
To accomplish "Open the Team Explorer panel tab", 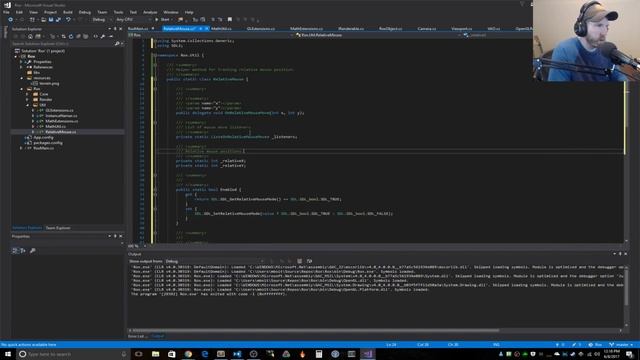I will click(x=58, y=228).
